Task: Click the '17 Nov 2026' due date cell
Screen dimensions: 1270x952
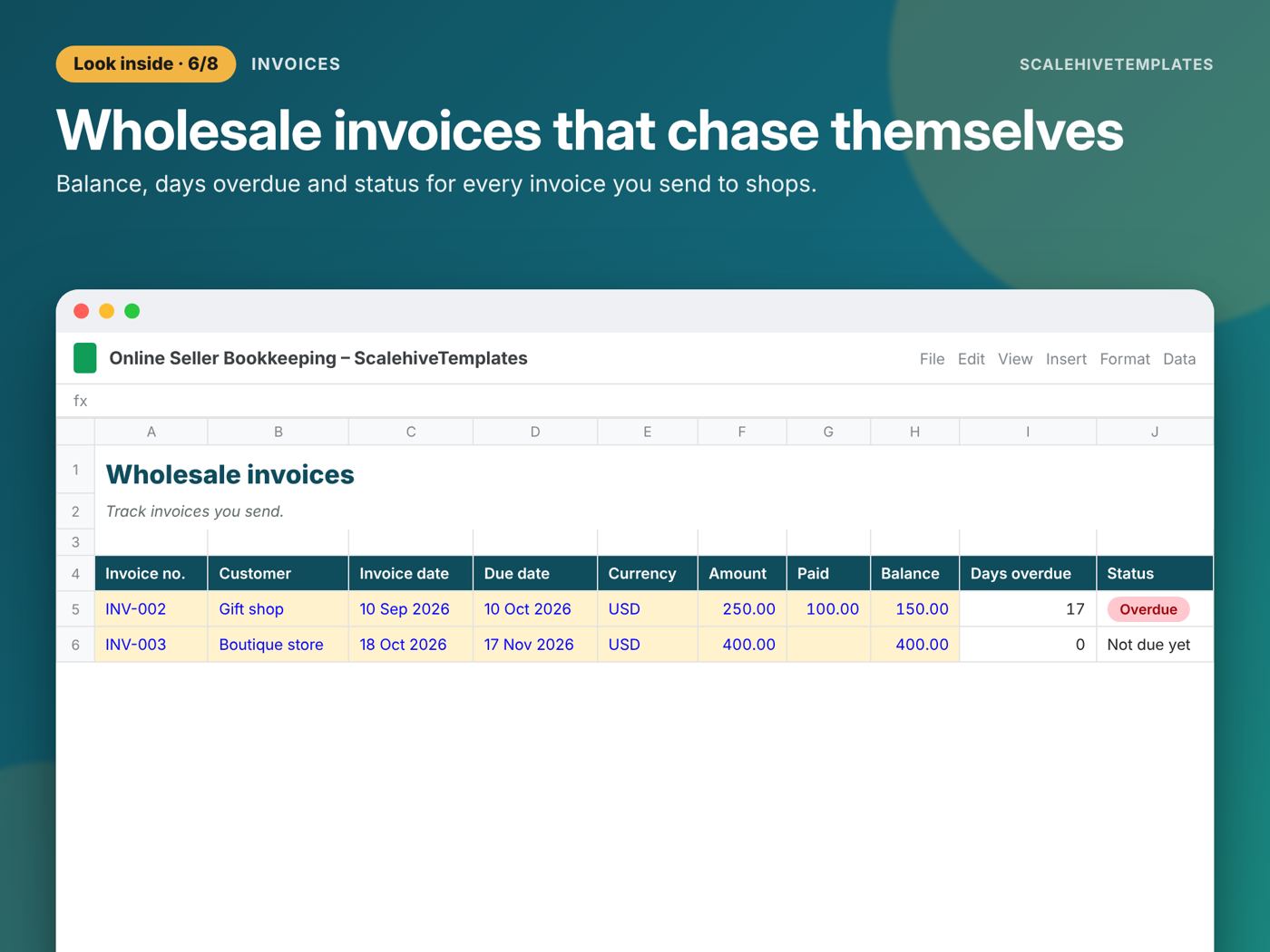Action: pyautogui.click(x=535, y=645)
